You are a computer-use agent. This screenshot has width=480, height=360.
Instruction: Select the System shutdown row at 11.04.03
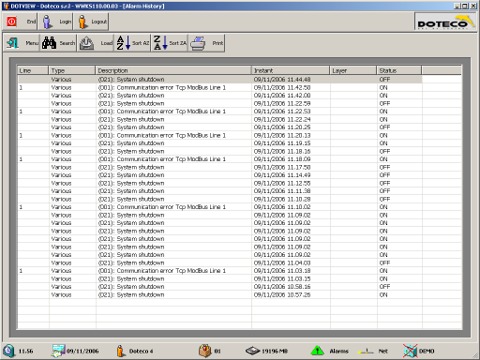point(220,263)
